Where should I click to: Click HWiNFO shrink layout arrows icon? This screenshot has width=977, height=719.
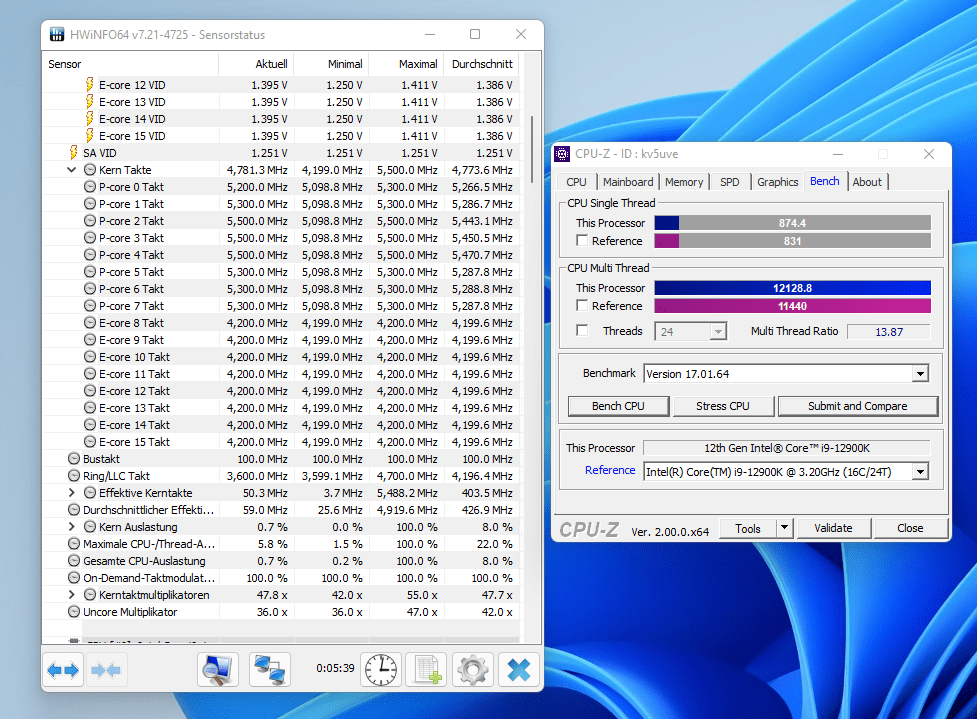click(106, 670)
